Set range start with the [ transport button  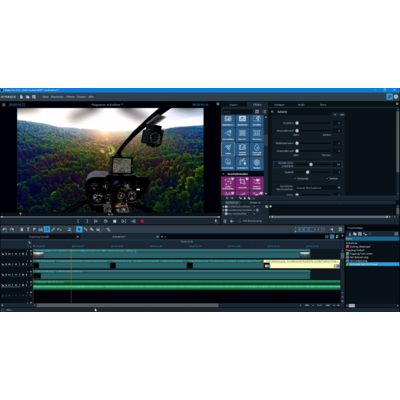[x=78, y=221]
